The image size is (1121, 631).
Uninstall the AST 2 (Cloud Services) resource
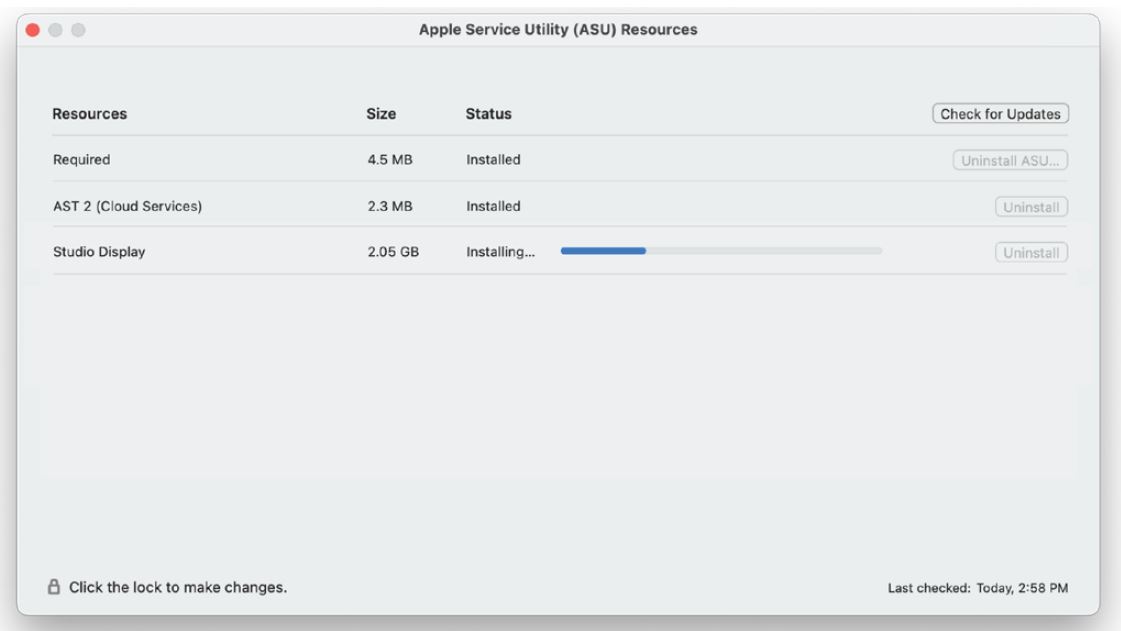click(x=1031, y=207)
